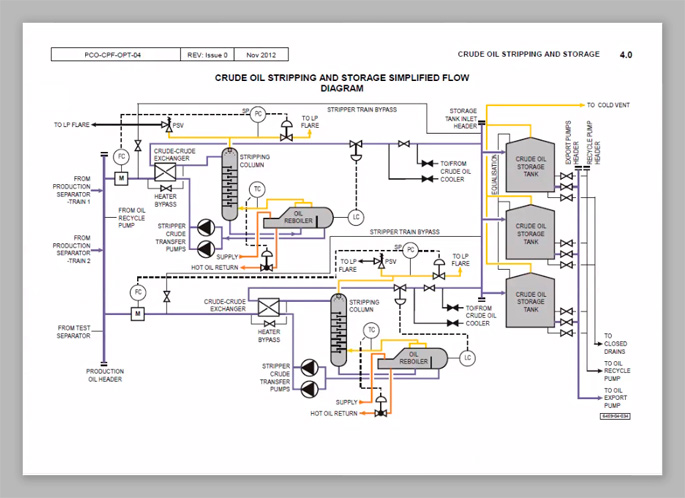Select the upper oil reboiler vessel
Image resolution: width=685 pixels, height=498 pixels.
coord(305,217)
